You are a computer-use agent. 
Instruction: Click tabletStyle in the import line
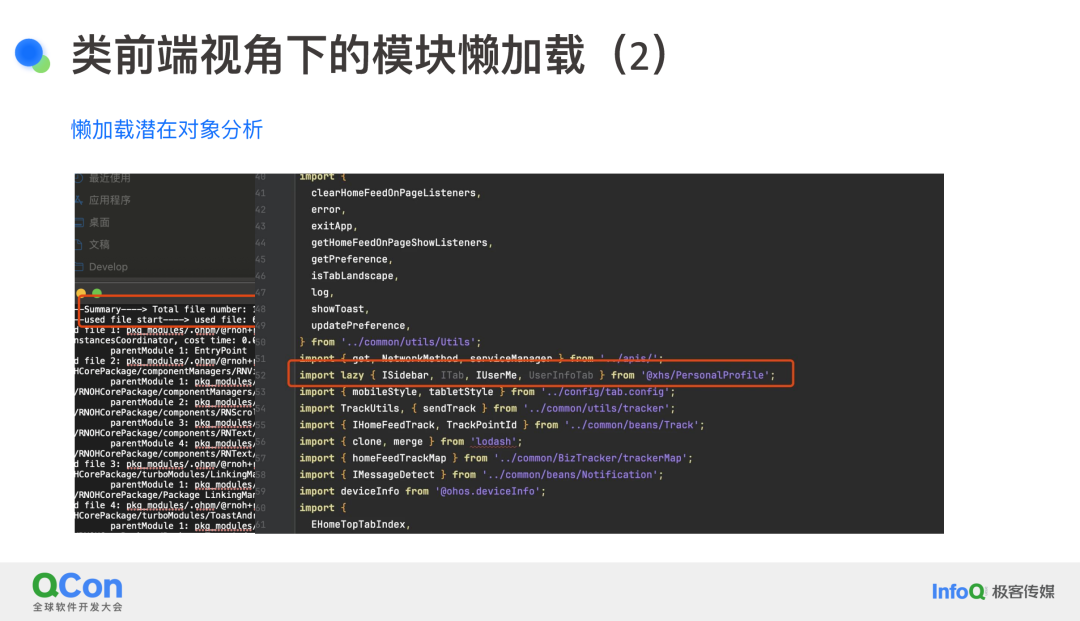[x=461, y=391]
